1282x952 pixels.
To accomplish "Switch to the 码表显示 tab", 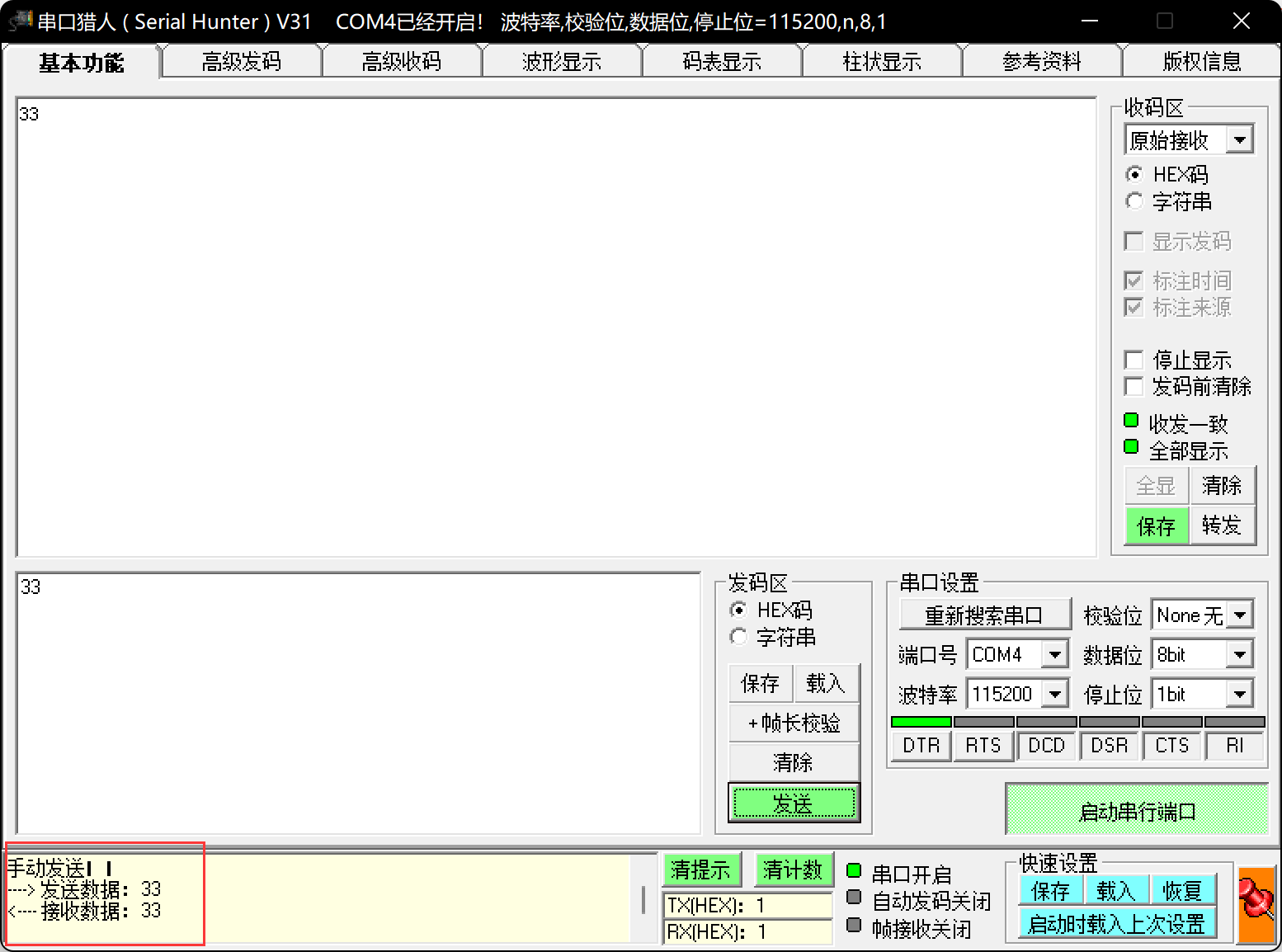I will [721, 62].
